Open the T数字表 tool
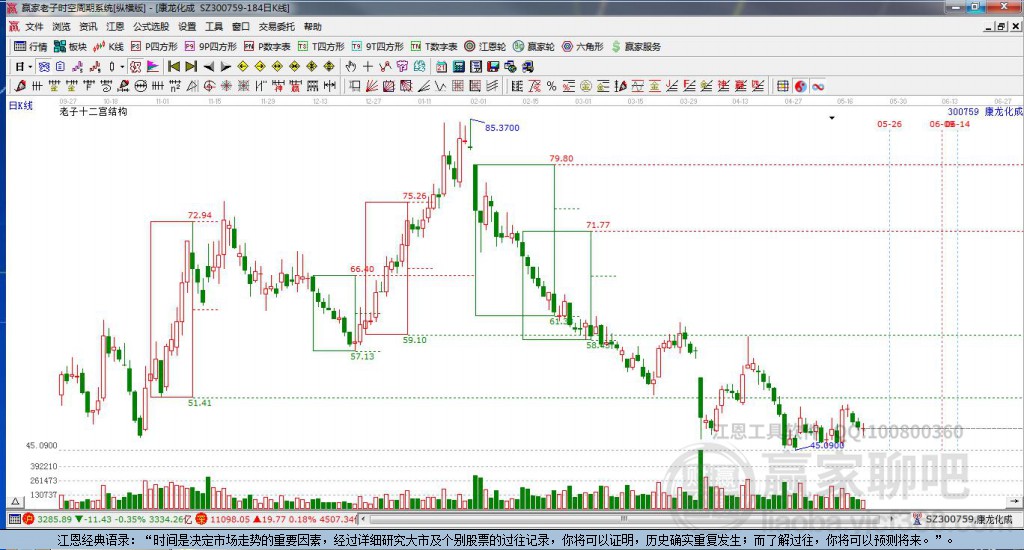 coord(434,46)
